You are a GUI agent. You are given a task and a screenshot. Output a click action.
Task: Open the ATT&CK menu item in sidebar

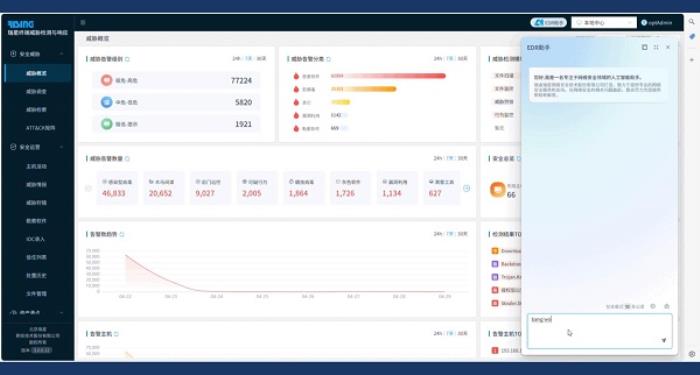click(x=40, y=128)
